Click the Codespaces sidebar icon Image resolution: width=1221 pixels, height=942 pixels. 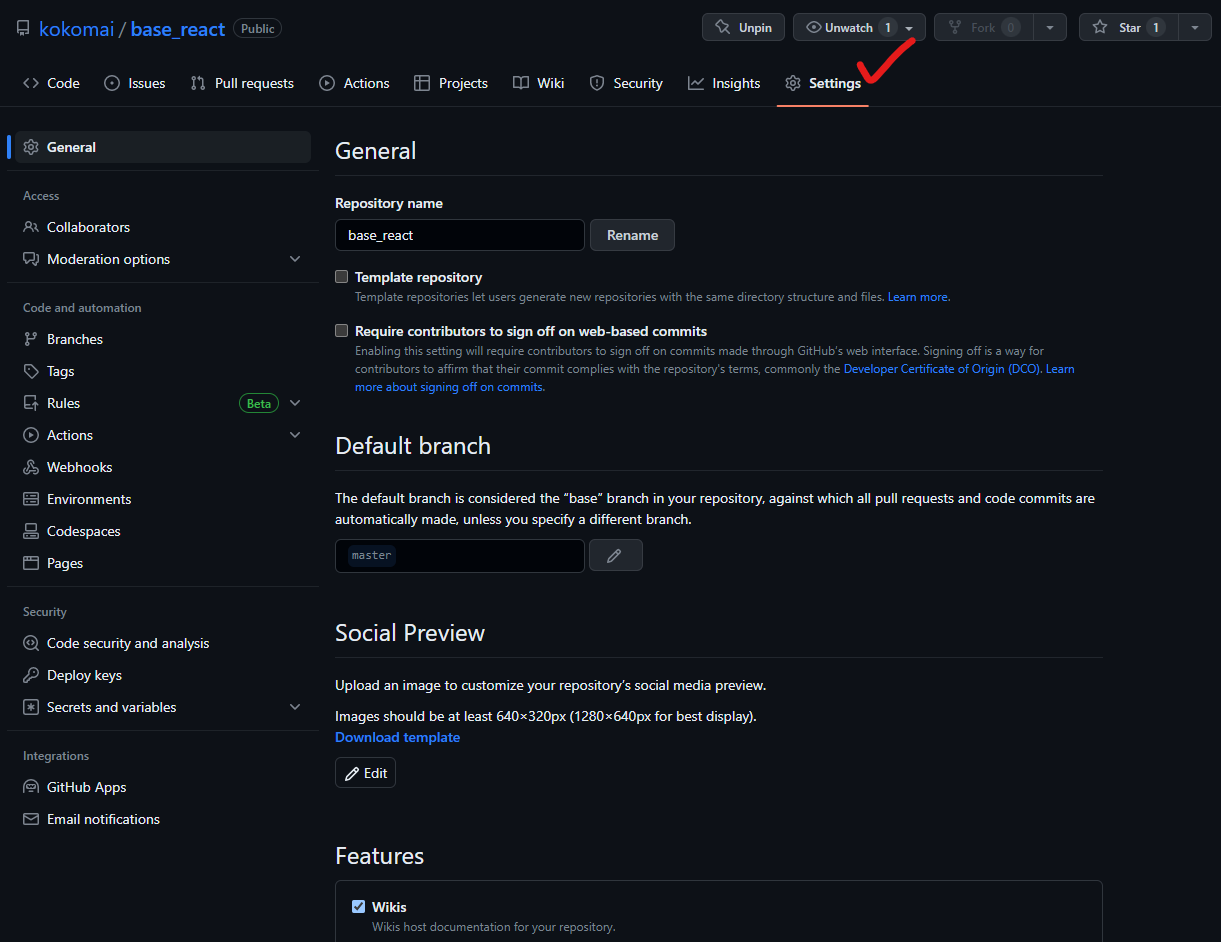point(31,531)
